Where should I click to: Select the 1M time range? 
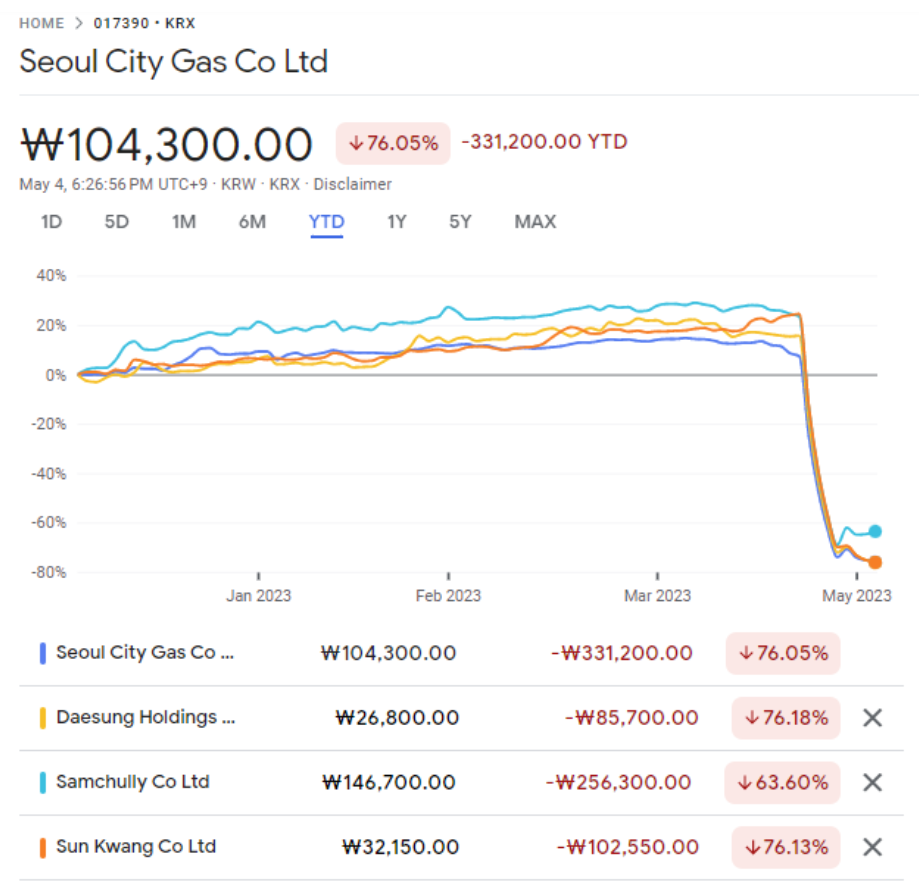(183, 222)
